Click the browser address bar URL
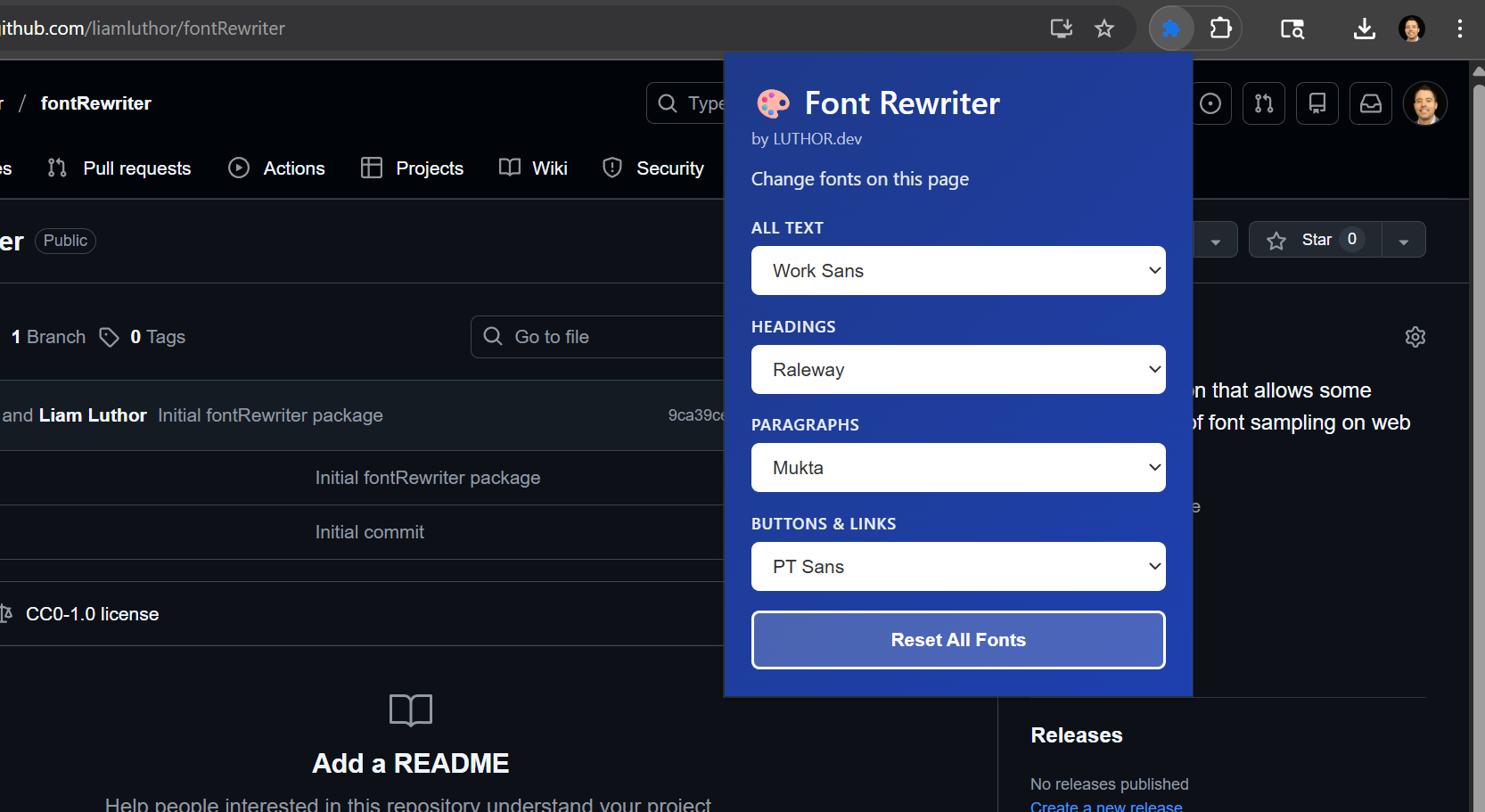Image resolution: width=1485 pixels, height=812 pixels. [x=143, y=29]
